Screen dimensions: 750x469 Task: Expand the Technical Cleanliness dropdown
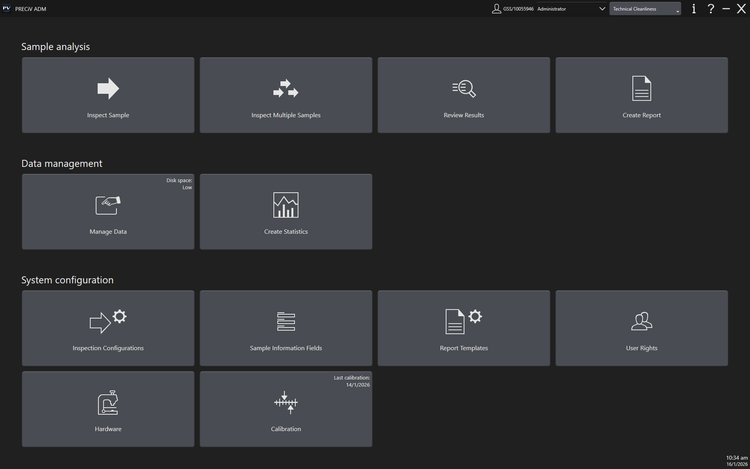tap(677, 9)
